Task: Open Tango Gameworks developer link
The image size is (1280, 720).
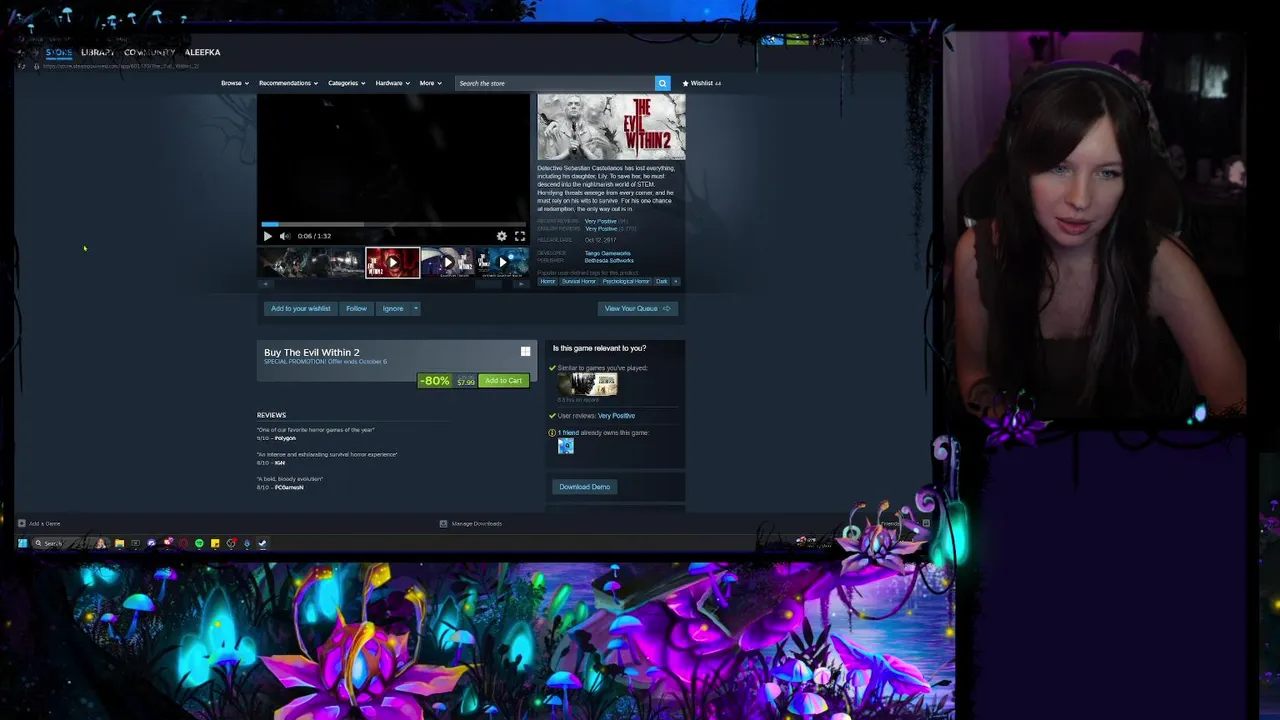Action: 607,253
